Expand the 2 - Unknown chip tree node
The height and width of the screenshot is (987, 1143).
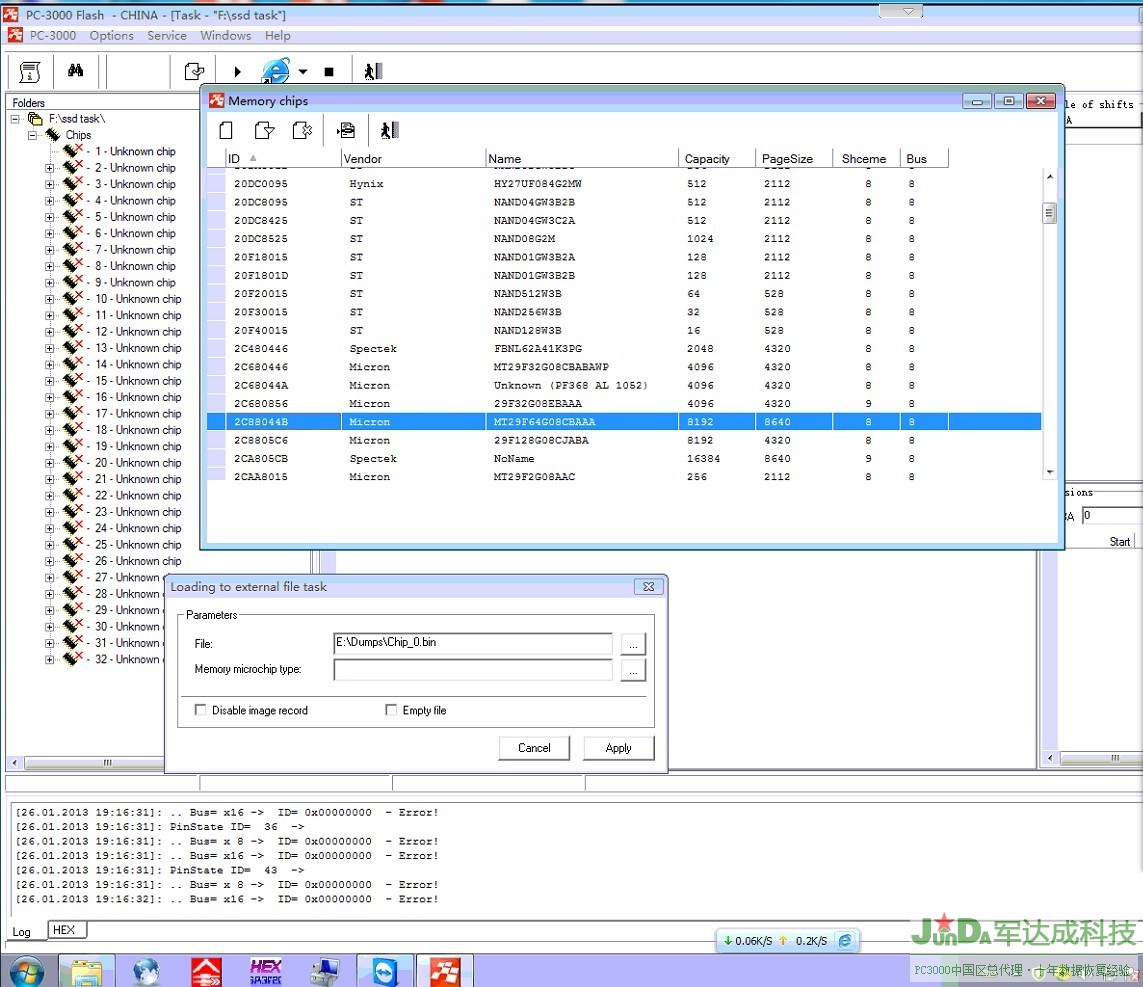point(50,168)
